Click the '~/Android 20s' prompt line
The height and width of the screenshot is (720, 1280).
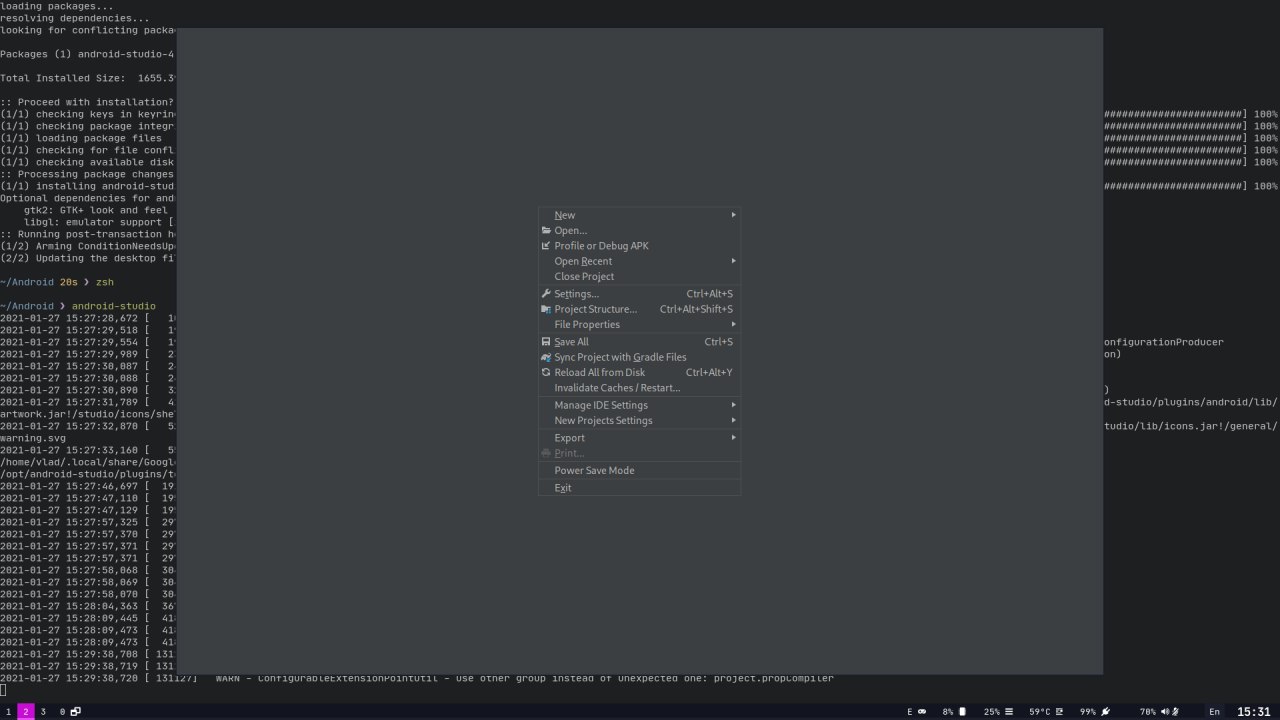pyautogui.click(x=57, y=282)
